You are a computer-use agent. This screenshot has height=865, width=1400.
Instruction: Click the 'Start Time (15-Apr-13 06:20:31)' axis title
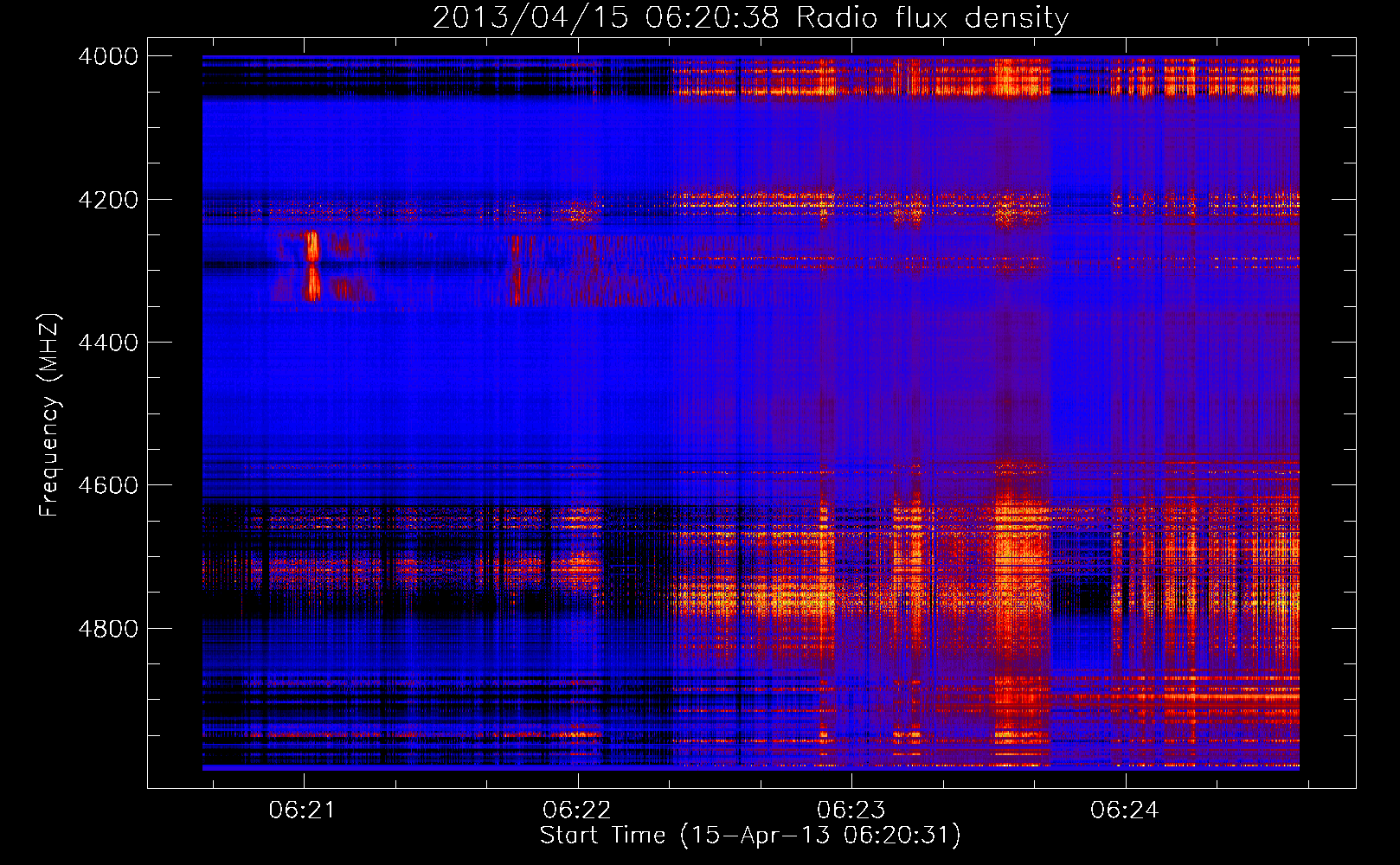[x=750, y=836]
